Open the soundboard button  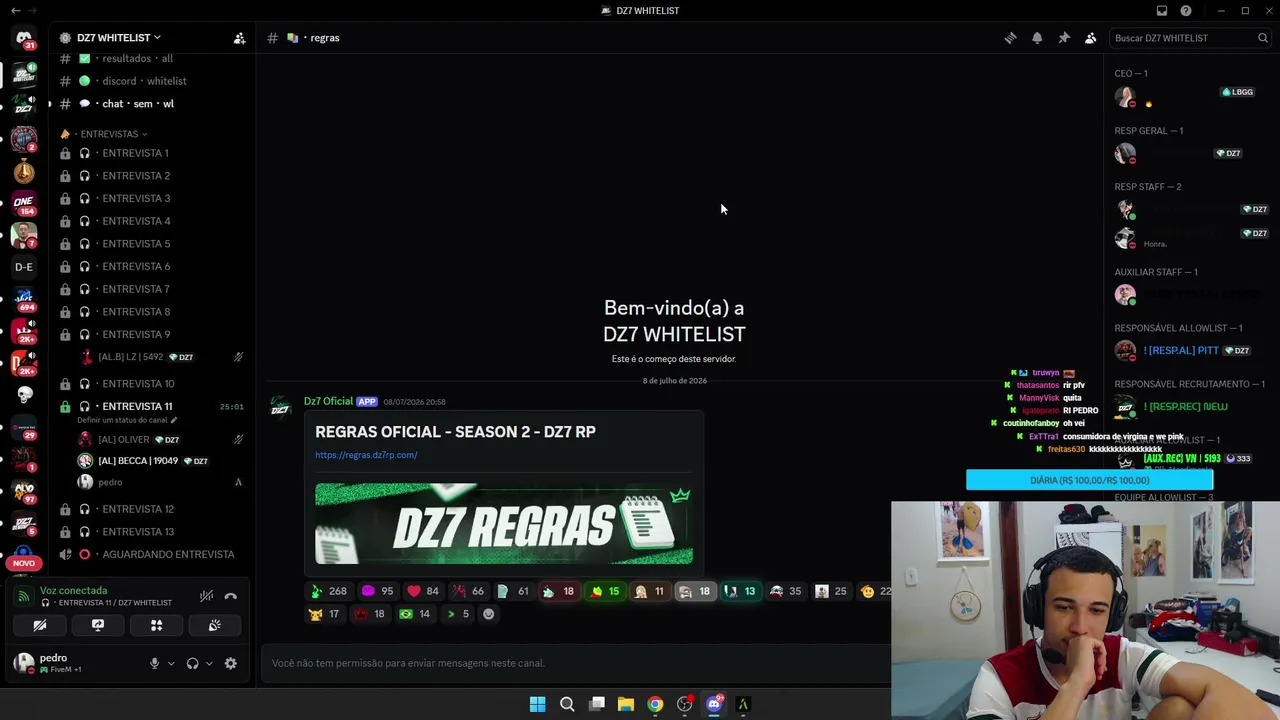[214, 625]
